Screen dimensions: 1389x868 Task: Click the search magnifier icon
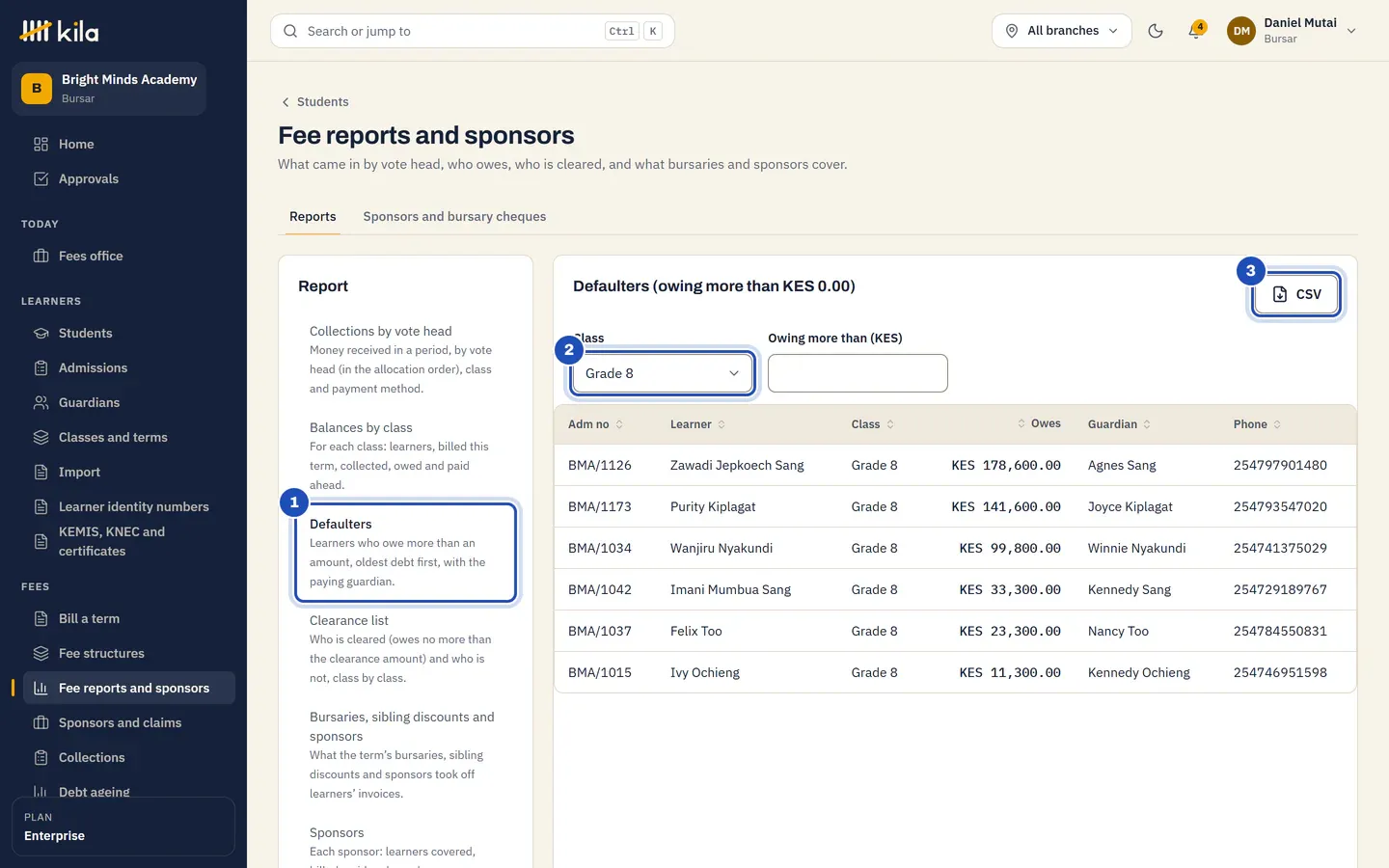click(x=290, y=31)
